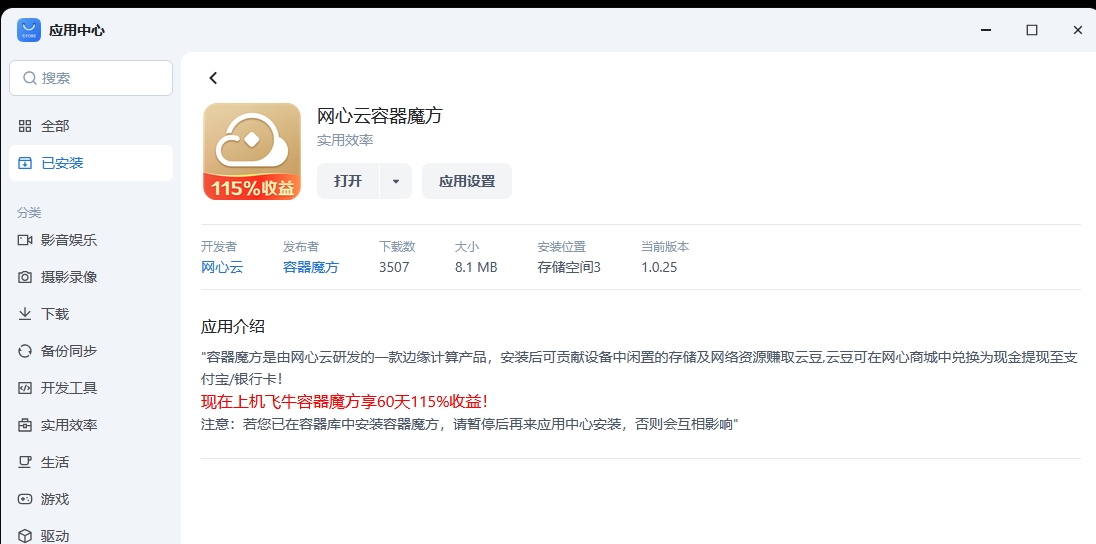The image size is (1096, 544).
Task: Click the 下载 arrow icon
Action: [x=25, y=314]
